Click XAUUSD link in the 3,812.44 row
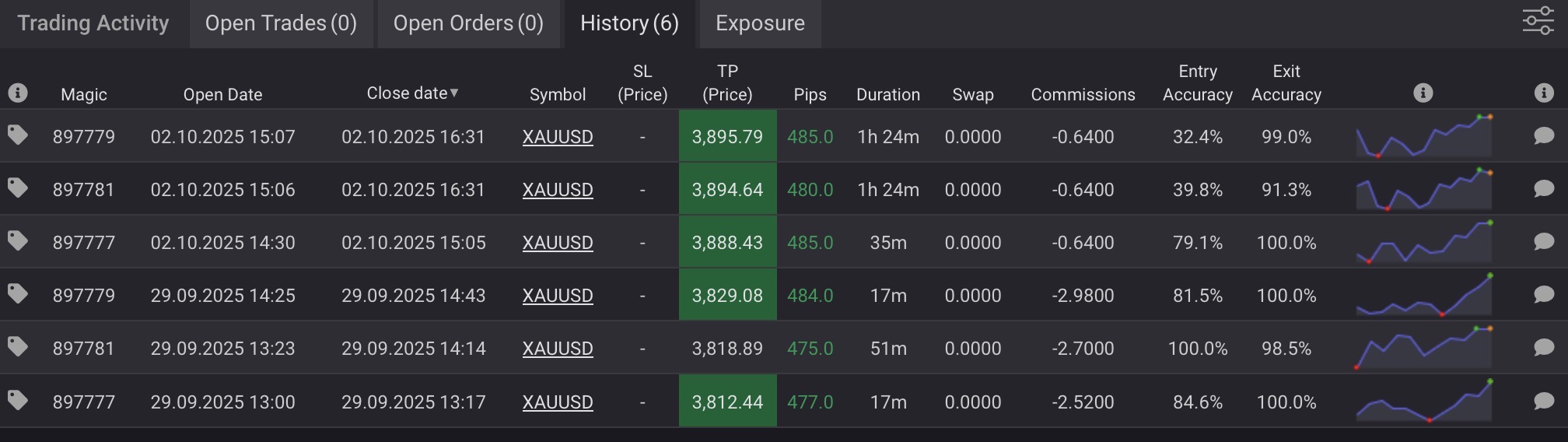1568x442 pixels. pyautogui.click(x=558, y=402)
